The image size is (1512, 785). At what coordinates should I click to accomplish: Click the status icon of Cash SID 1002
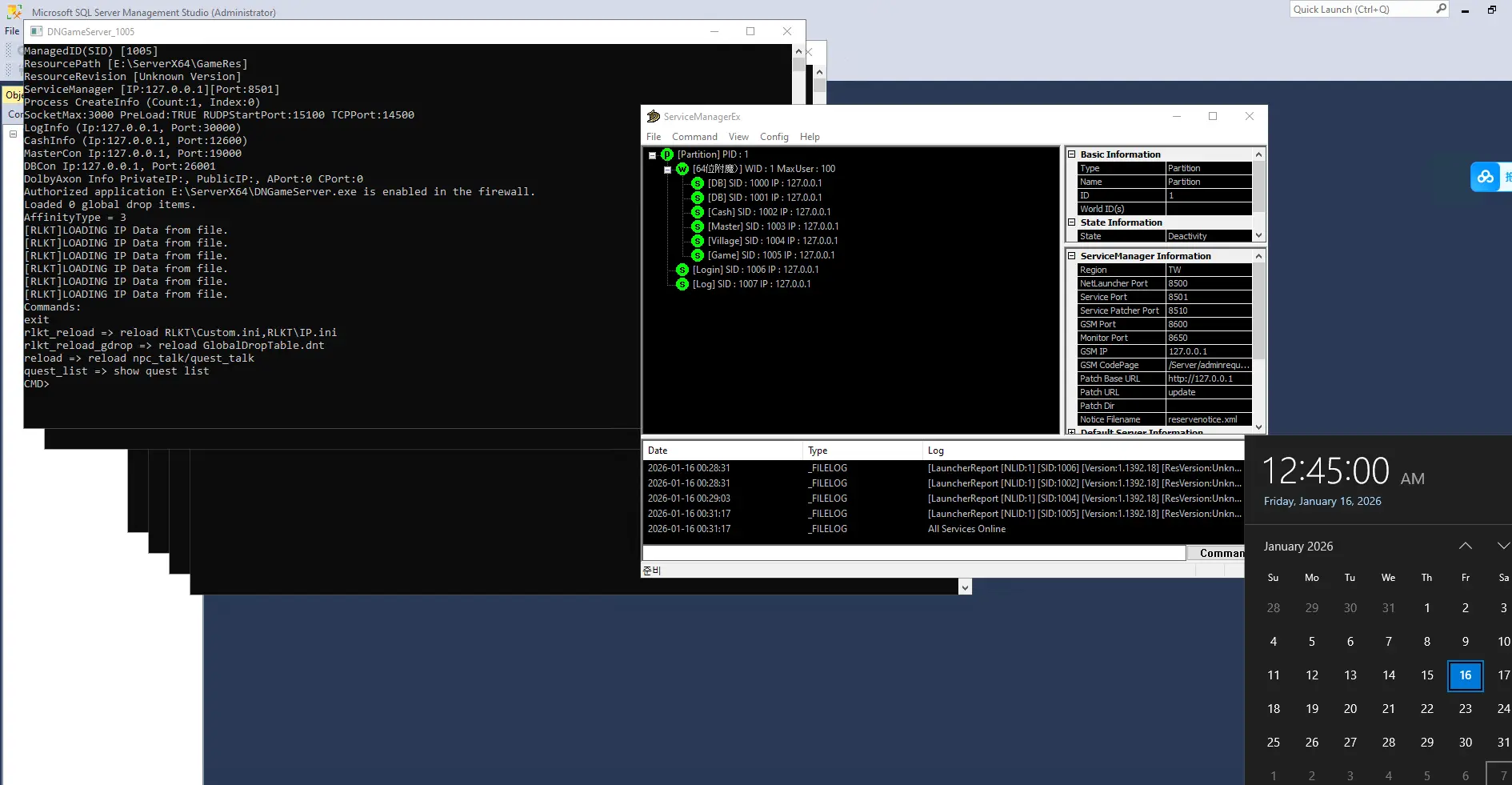coord(698,212)
